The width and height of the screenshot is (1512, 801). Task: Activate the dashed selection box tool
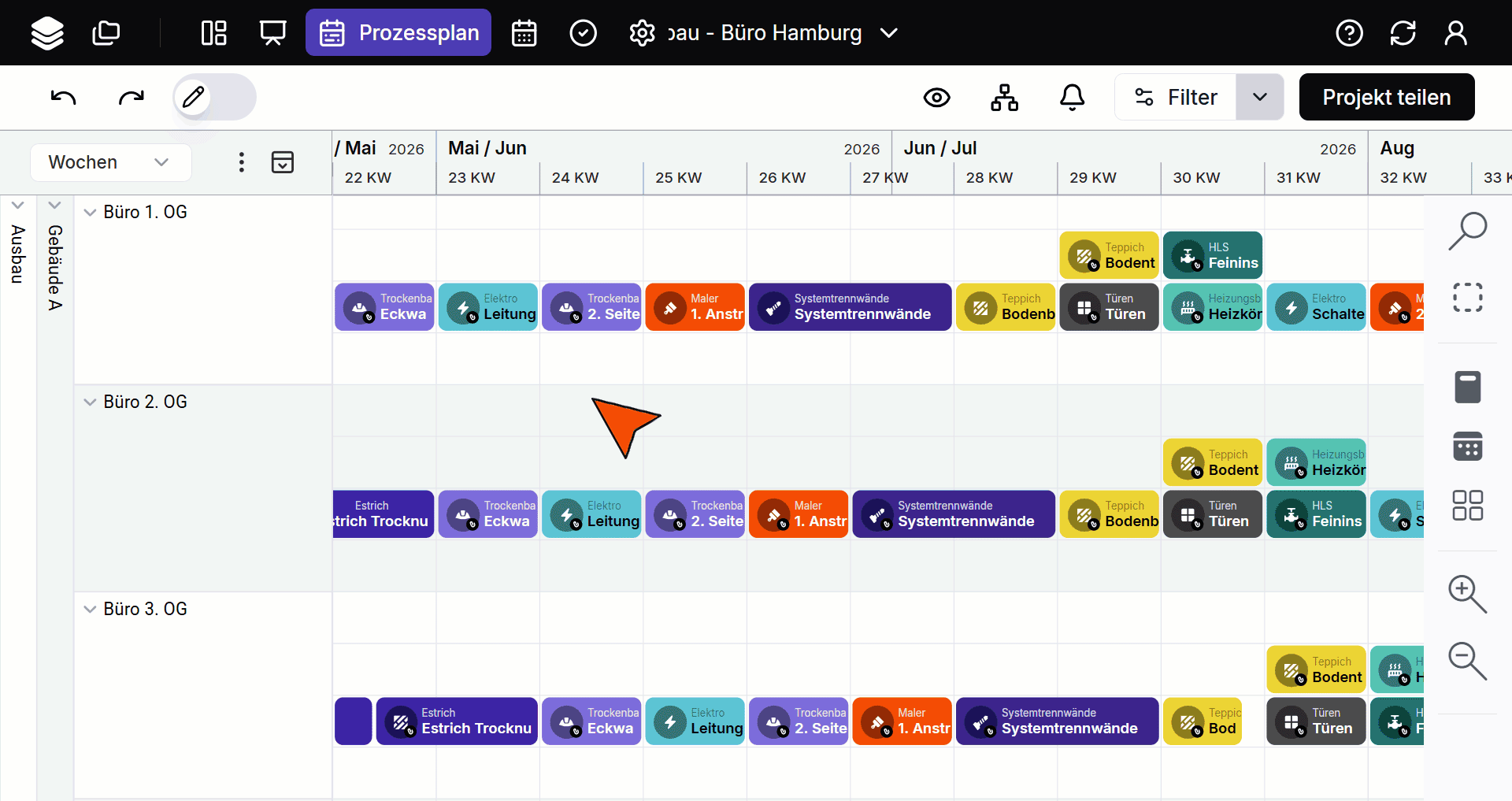(1467, 298)
